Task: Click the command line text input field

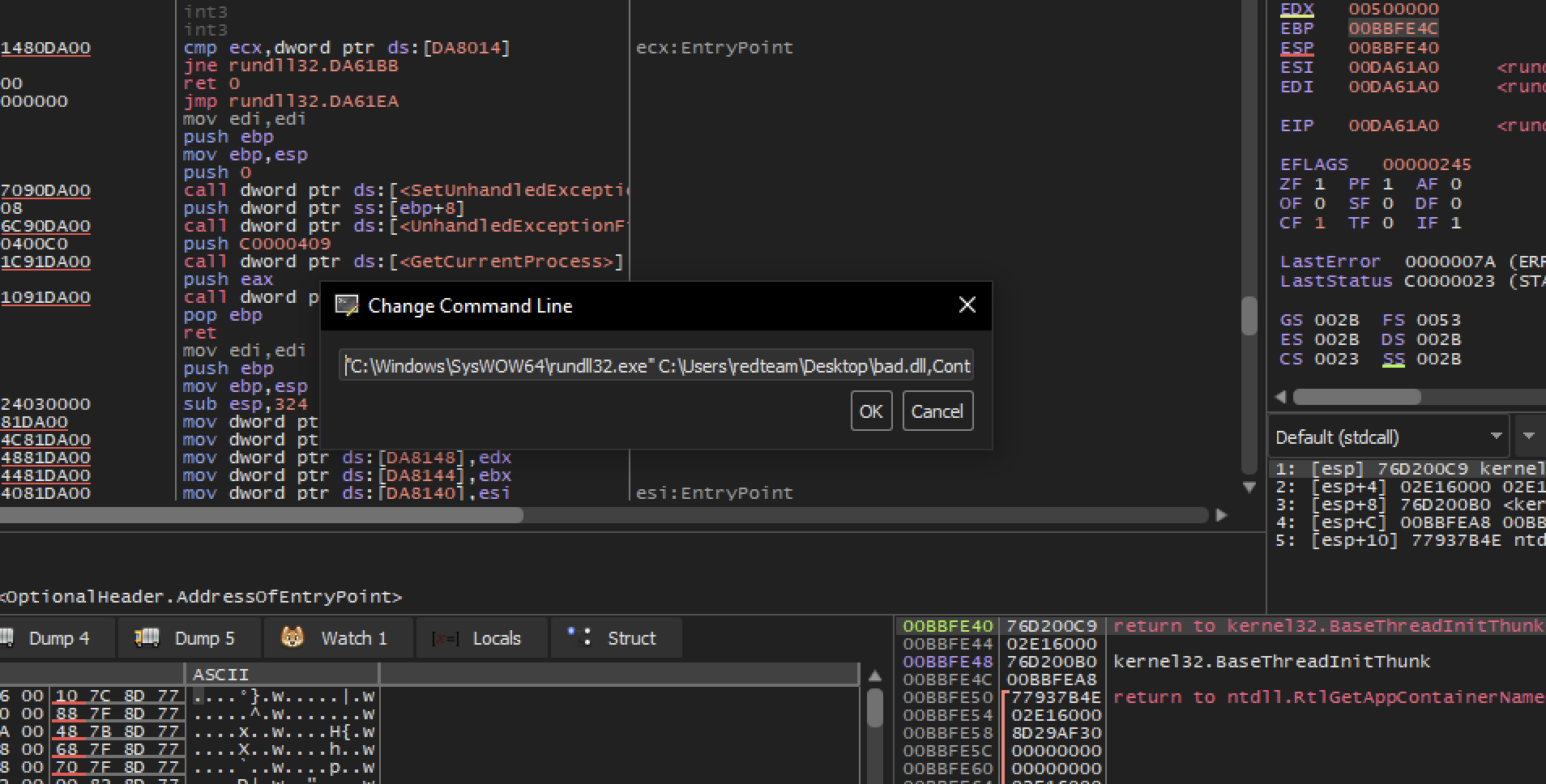Action: [656, 366]
